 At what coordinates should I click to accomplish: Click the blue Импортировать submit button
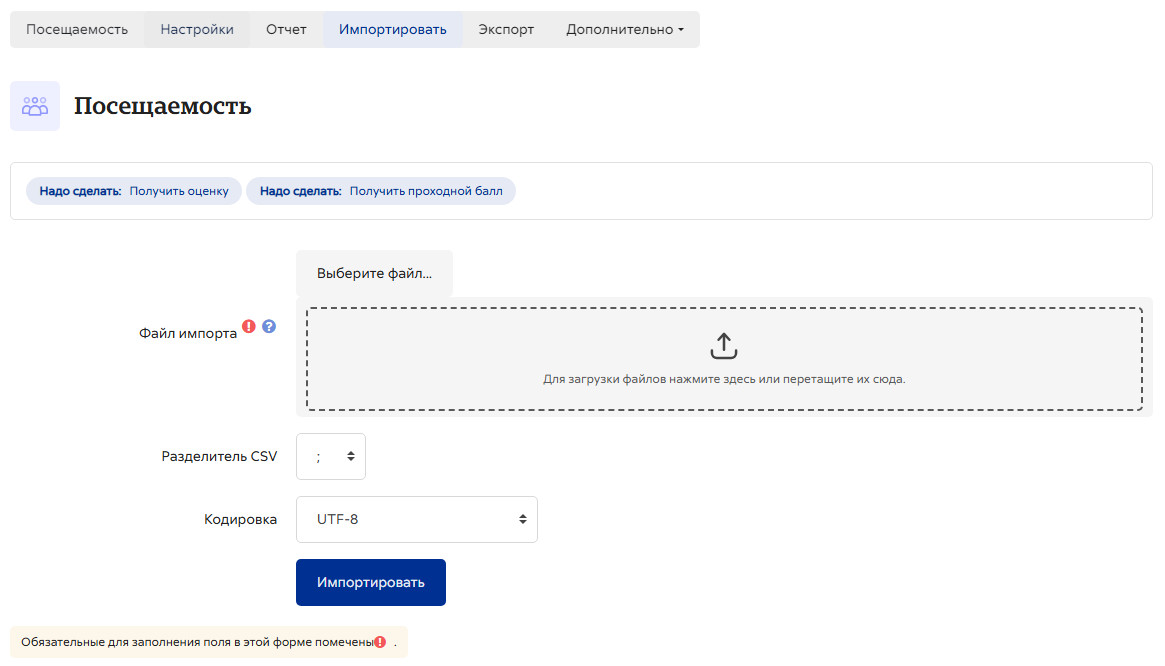(x=371, y=583)
